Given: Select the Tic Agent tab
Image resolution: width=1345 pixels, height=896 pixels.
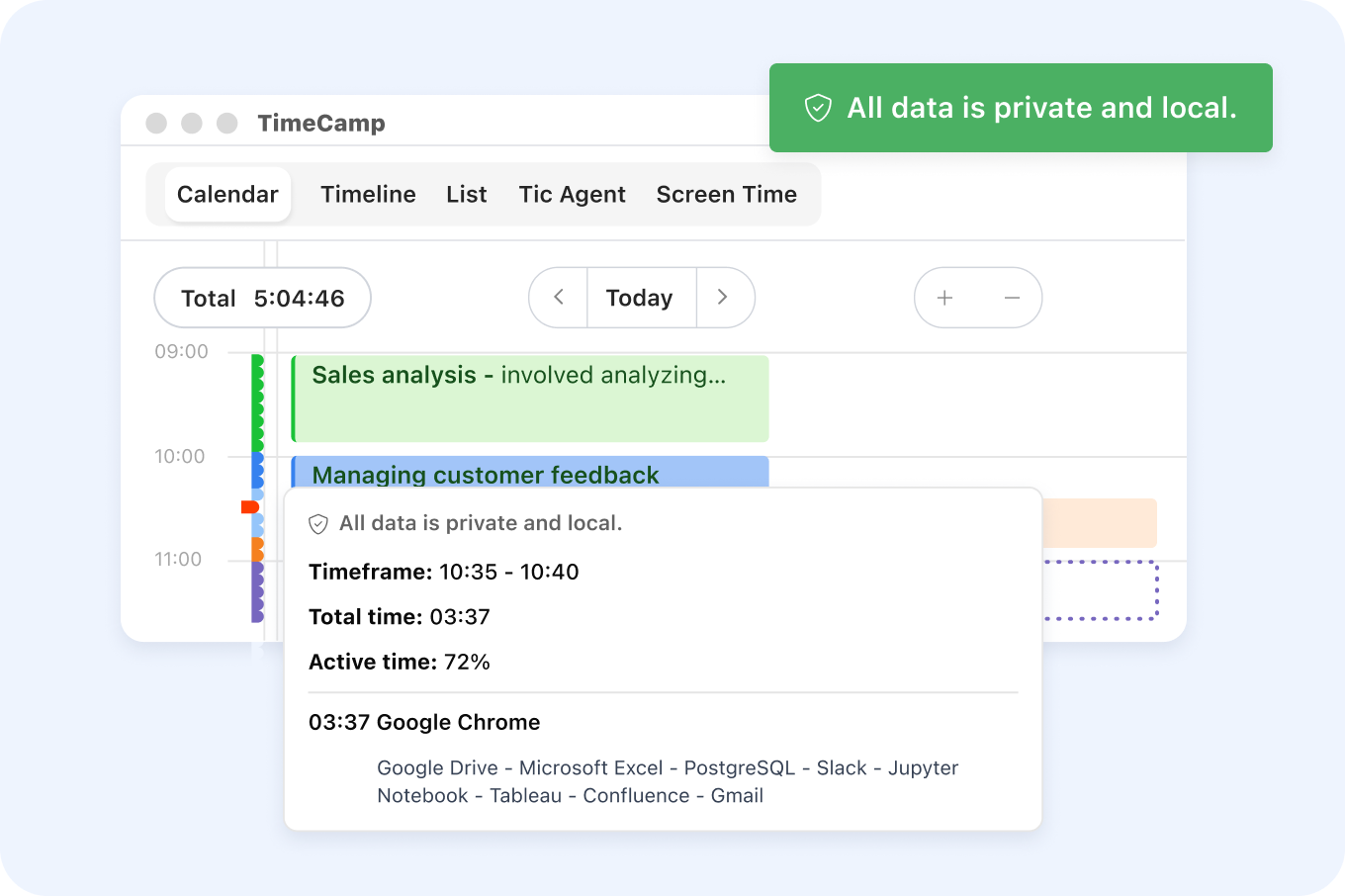Looking at the screenshot, I should coord(572,194).
